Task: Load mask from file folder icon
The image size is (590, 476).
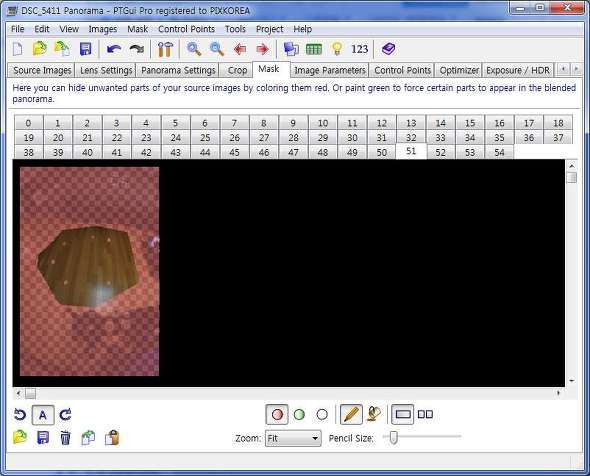Action: [x=20, y=438]
